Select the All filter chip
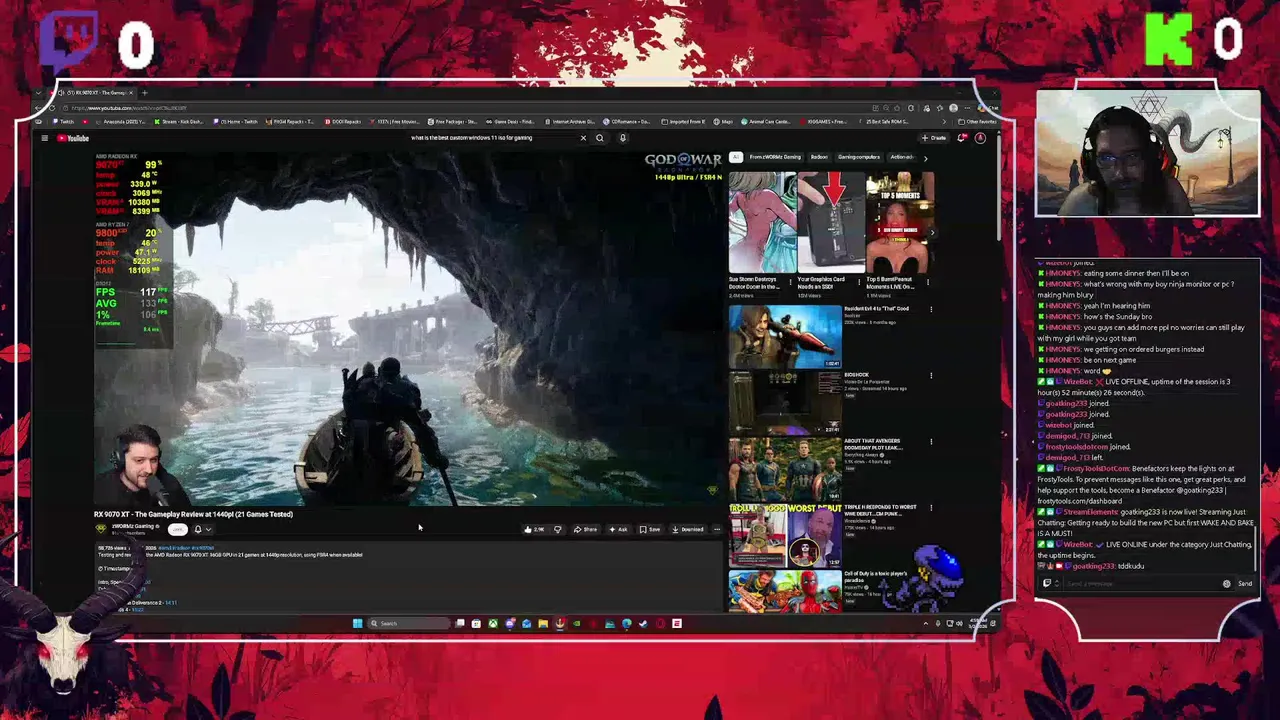This screenshot has width=1280, height=720. point(736,157)
